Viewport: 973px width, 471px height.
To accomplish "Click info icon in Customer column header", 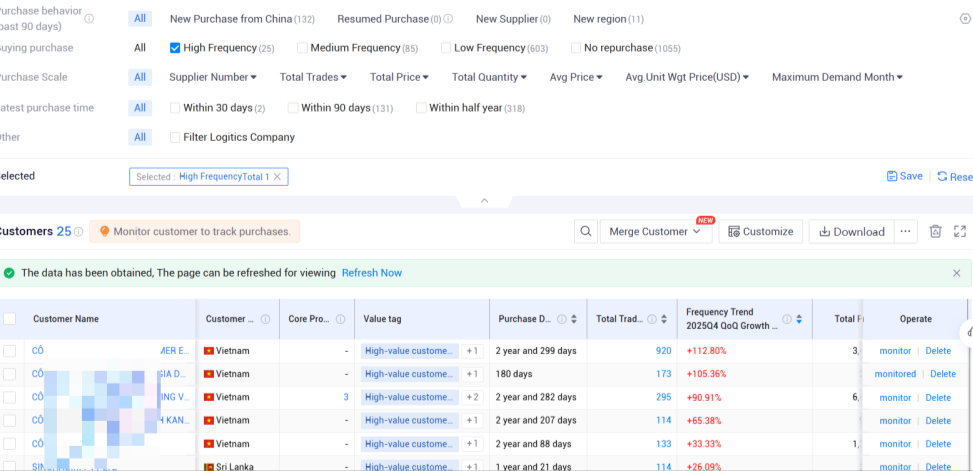I will pyautogui.click(x=266, y=319).
